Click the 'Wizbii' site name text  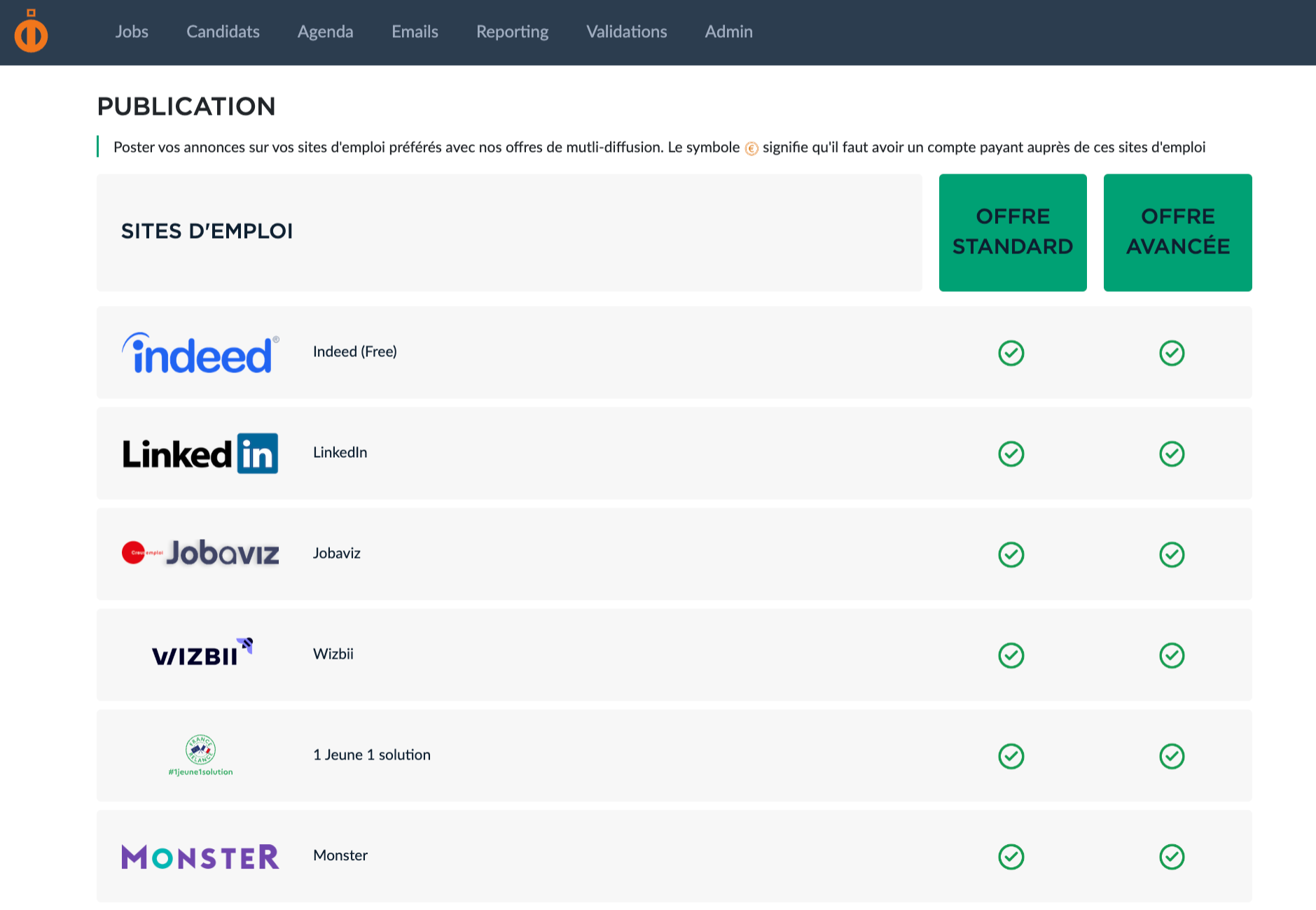pos(333,654)
